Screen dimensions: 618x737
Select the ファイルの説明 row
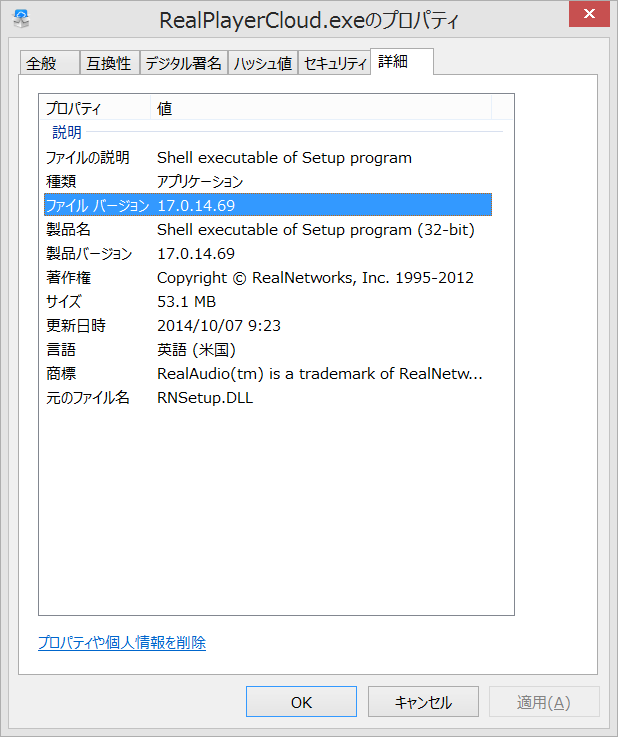pos(268,158)
